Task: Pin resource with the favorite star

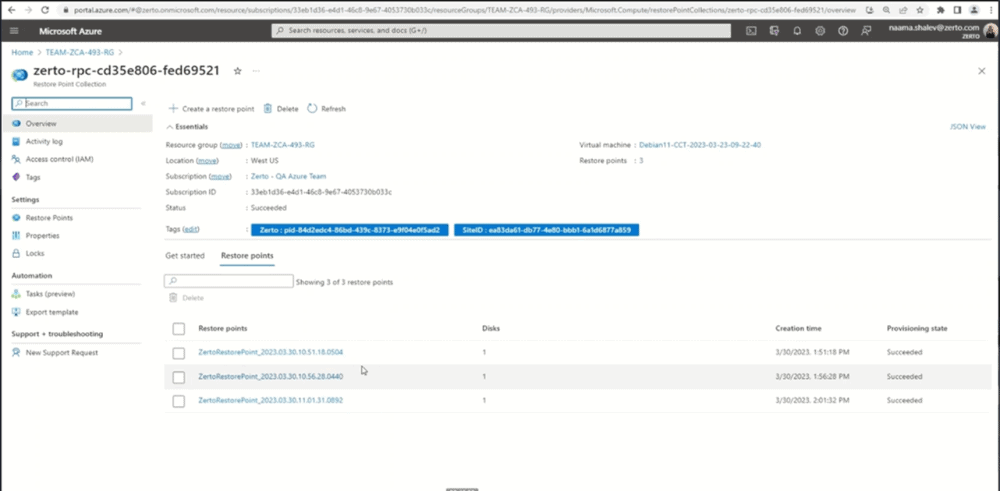Action: (x=237, y=71)
